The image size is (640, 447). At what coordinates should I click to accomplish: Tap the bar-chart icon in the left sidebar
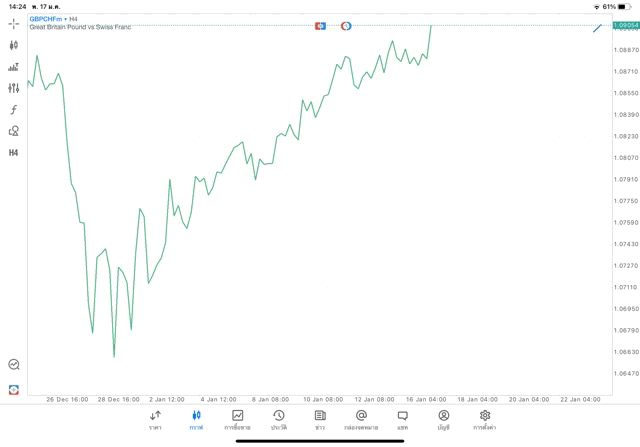coord(13,67)
